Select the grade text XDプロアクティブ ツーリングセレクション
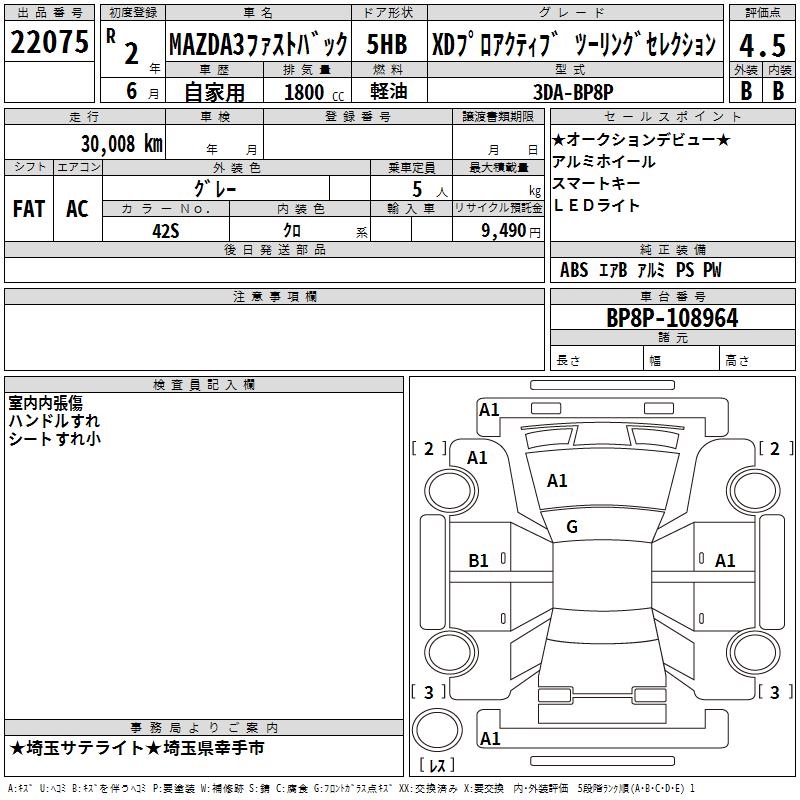 tap(574, 44)
